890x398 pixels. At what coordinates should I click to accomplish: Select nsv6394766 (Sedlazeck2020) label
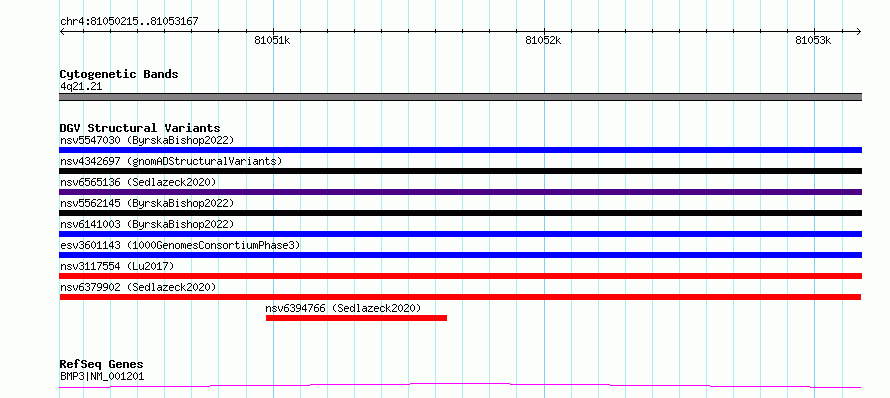click(x=343, y=308)
